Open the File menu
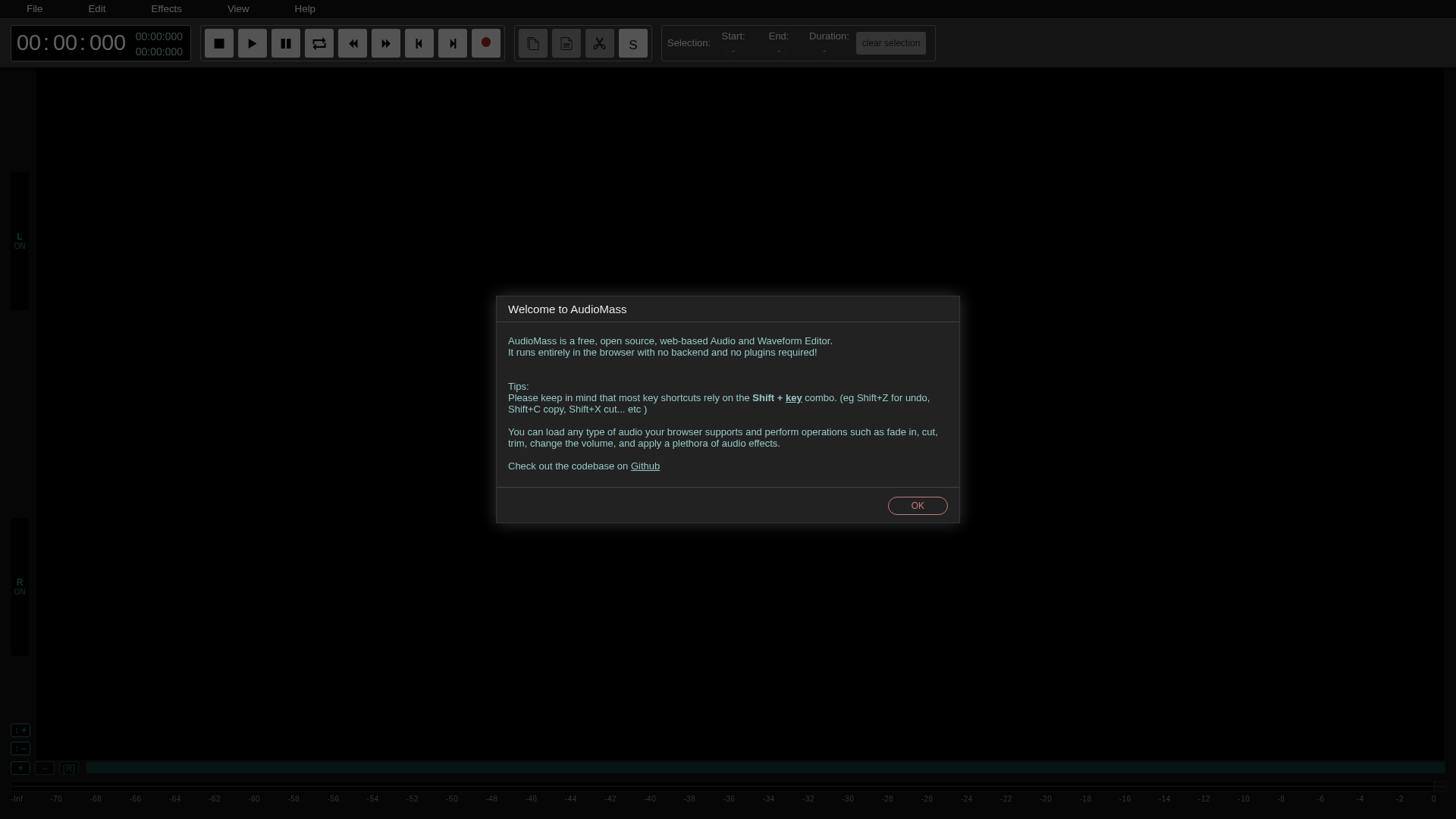 (34, 8)
